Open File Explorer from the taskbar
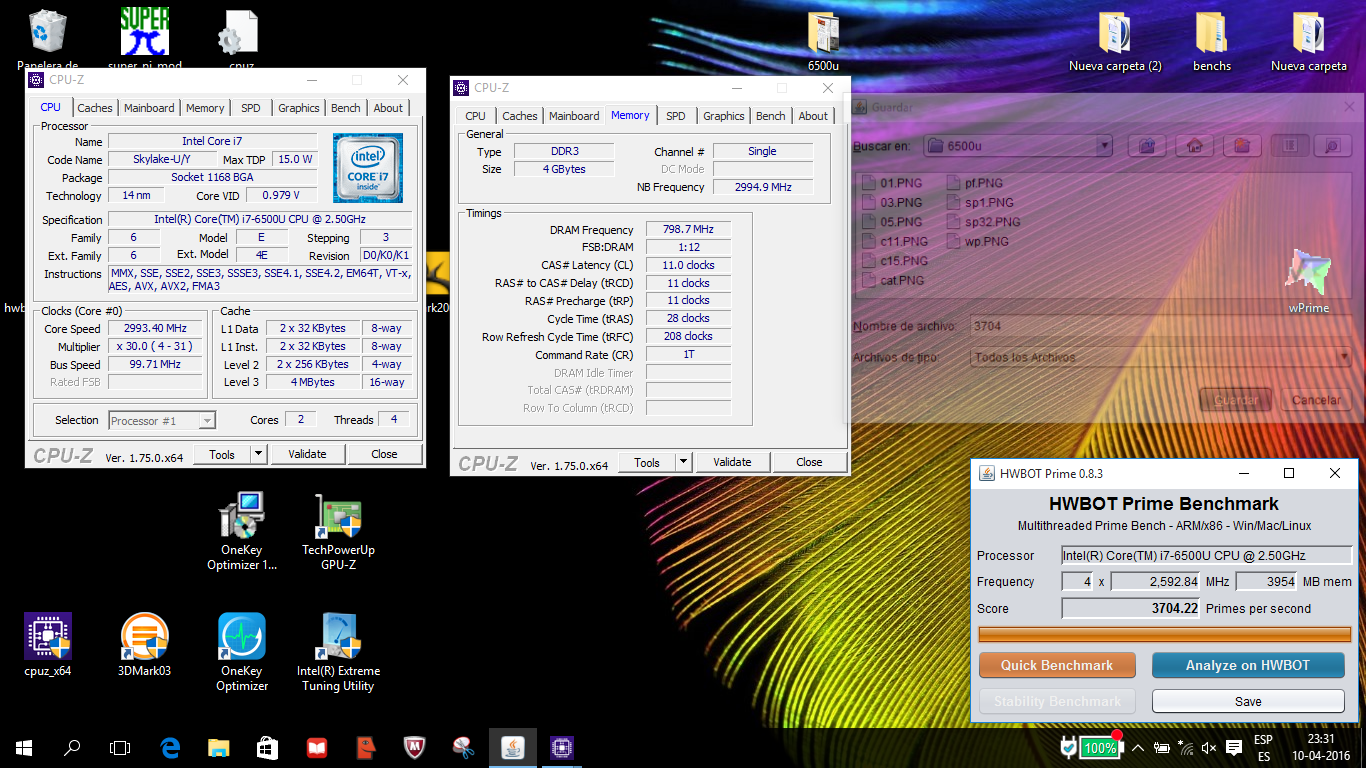This screenshot has width=1366, height=768. point(219,747)
